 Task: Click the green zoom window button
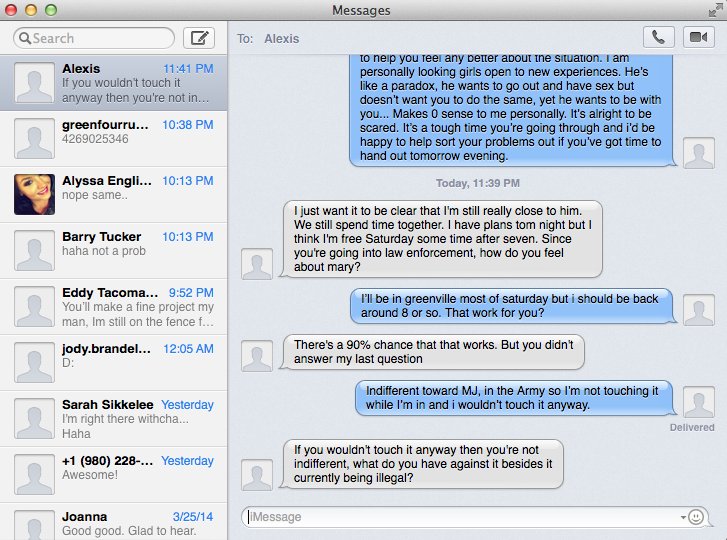[x=51, y=10]
